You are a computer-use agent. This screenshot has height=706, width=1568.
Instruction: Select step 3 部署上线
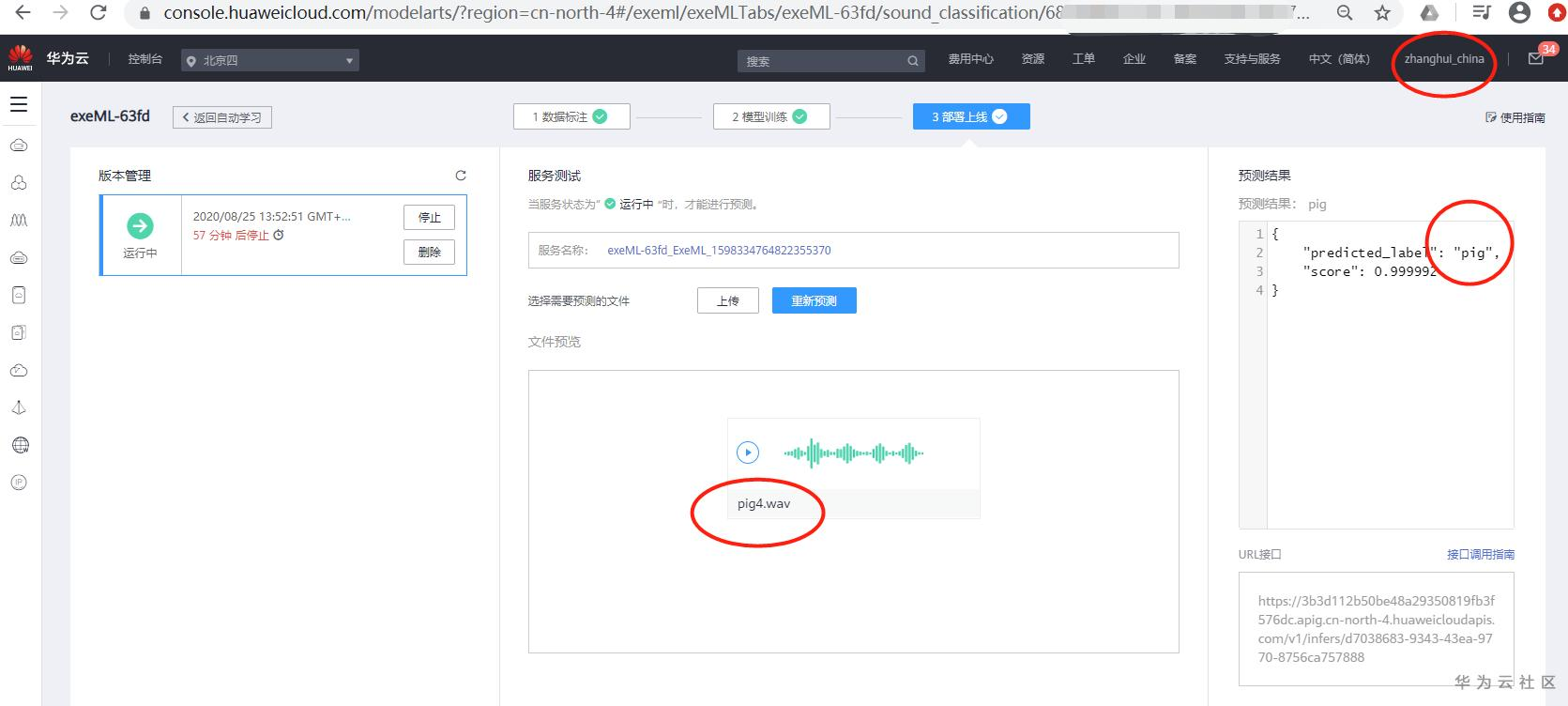971,116
